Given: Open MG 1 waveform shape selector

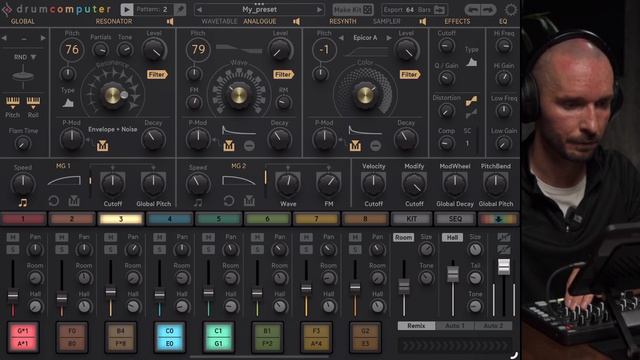Looking at the screenshot, I should point(64,180).
